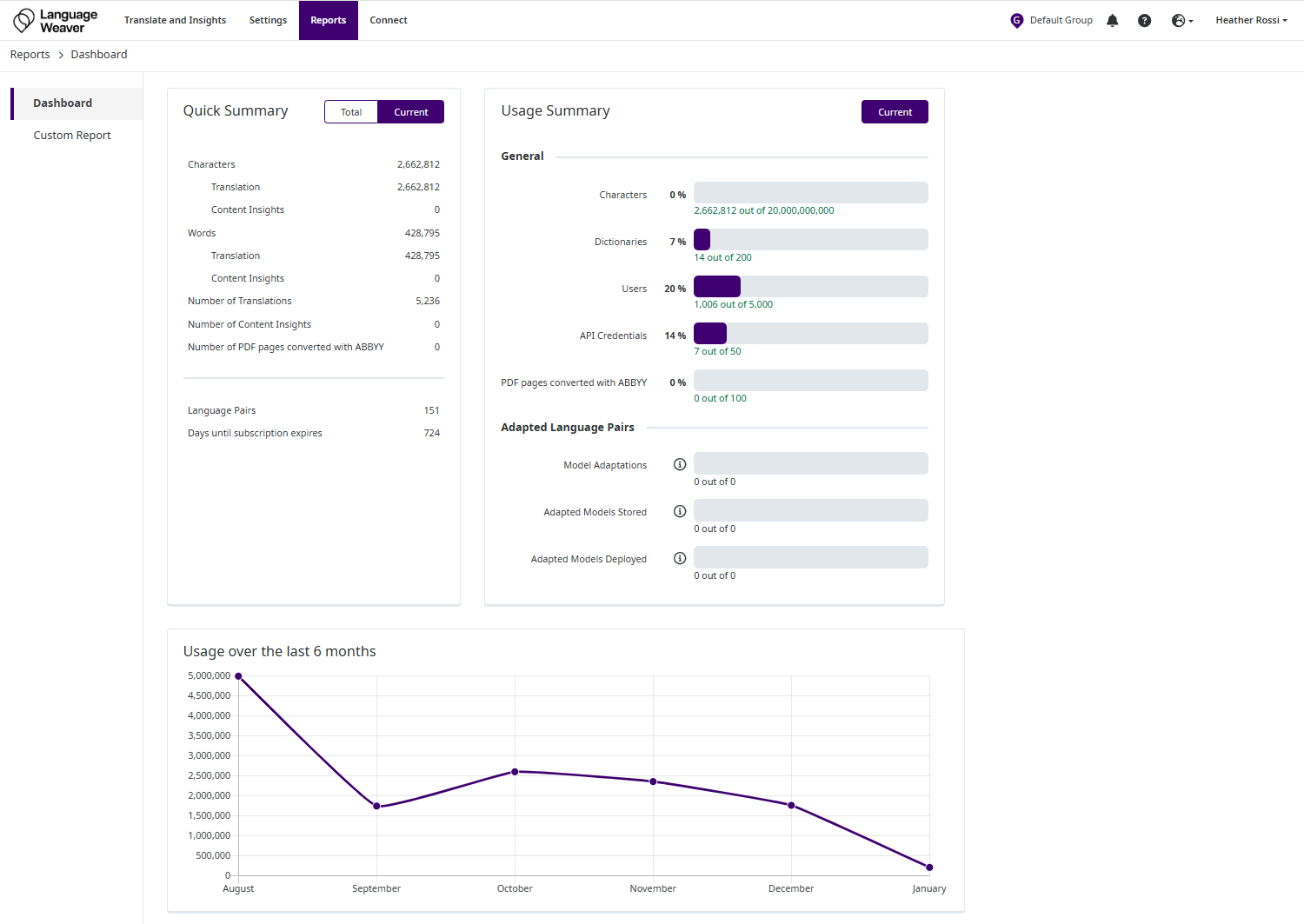
Task: Click the Reports breadcrumb link
Action: coord(30,55)
